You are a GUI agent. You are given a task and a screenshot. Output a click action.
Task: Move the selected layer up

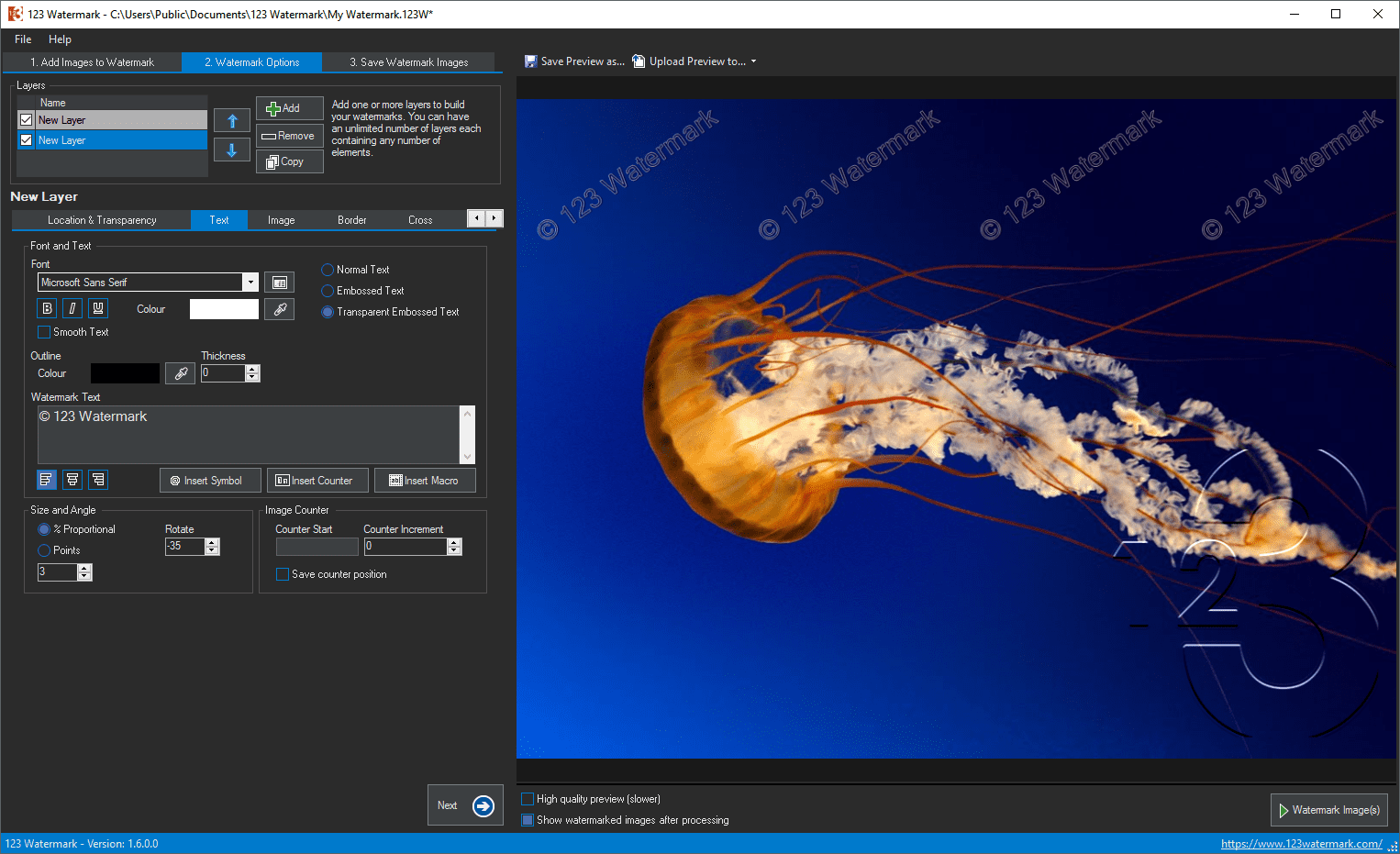pyautogui.click(x=232, y=121)
